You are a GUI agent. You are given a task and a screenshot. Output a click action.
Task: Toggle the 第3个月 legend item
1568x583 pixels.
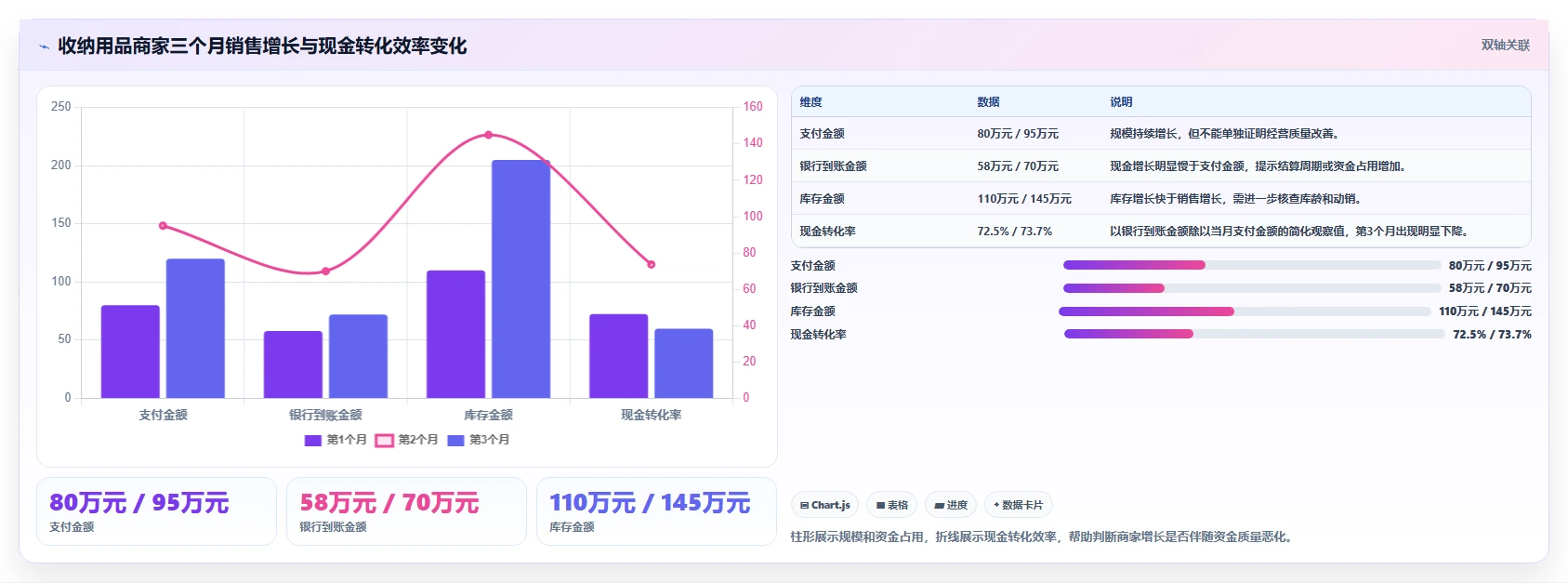coord(479,440)
